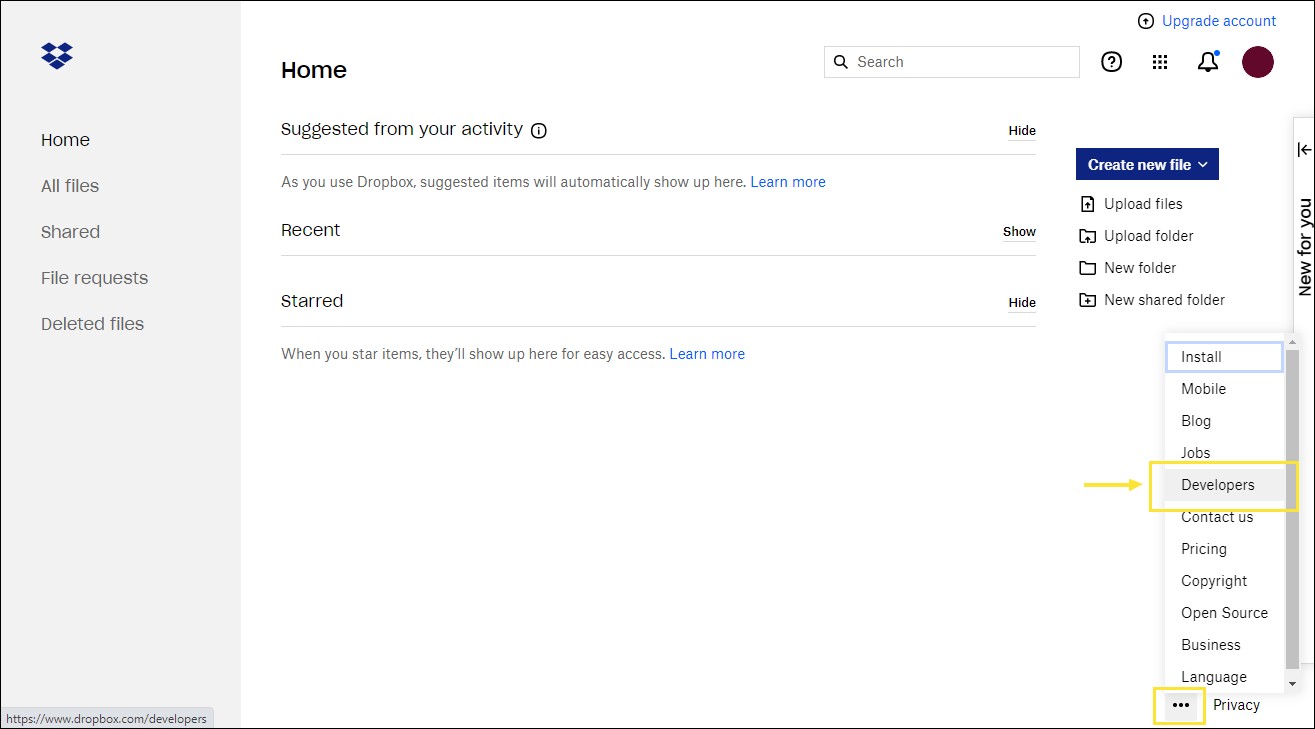Open the Upgrade account link
Image resolution: width=1315 pixels, height=729 pixels.
pos(1219,20)
